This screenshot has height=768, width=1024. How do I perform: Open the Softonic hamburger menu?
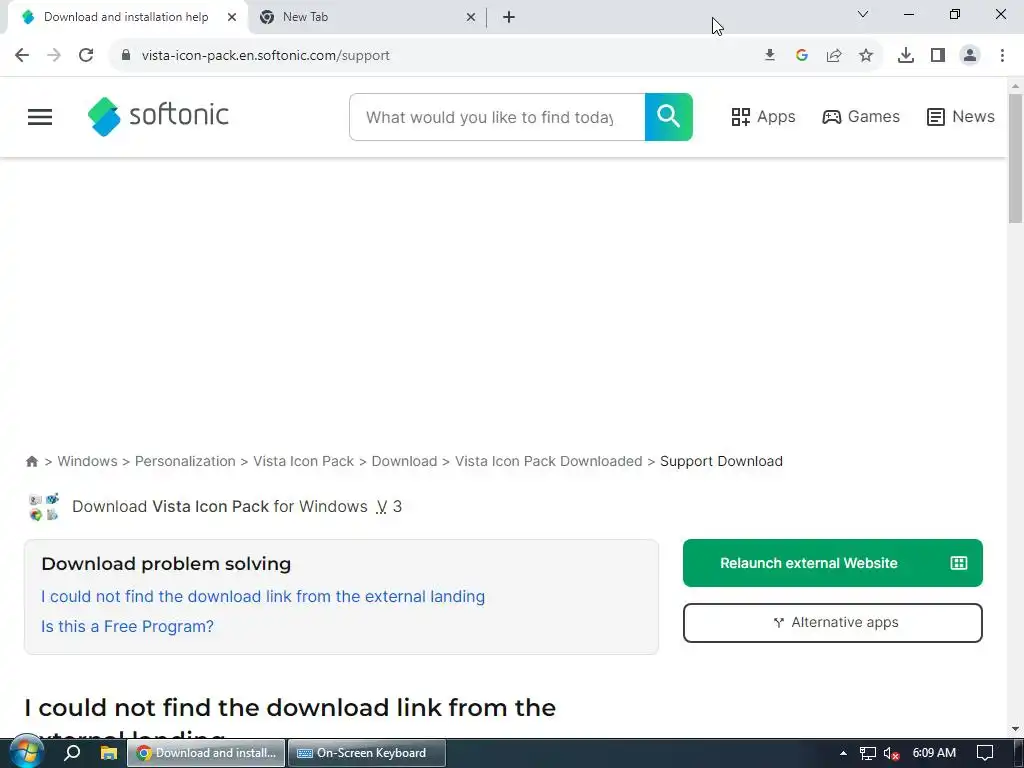click(x=40, y=117)
